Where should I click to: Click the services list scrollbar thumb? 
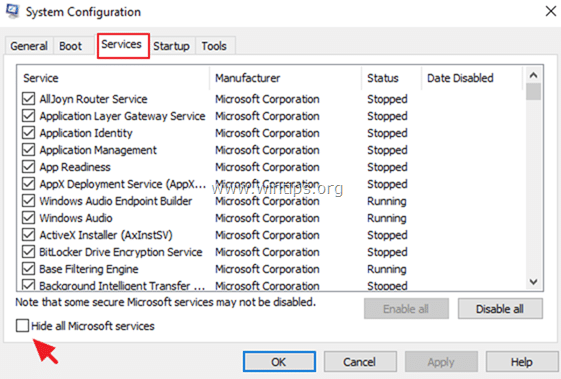coord(533,92)
